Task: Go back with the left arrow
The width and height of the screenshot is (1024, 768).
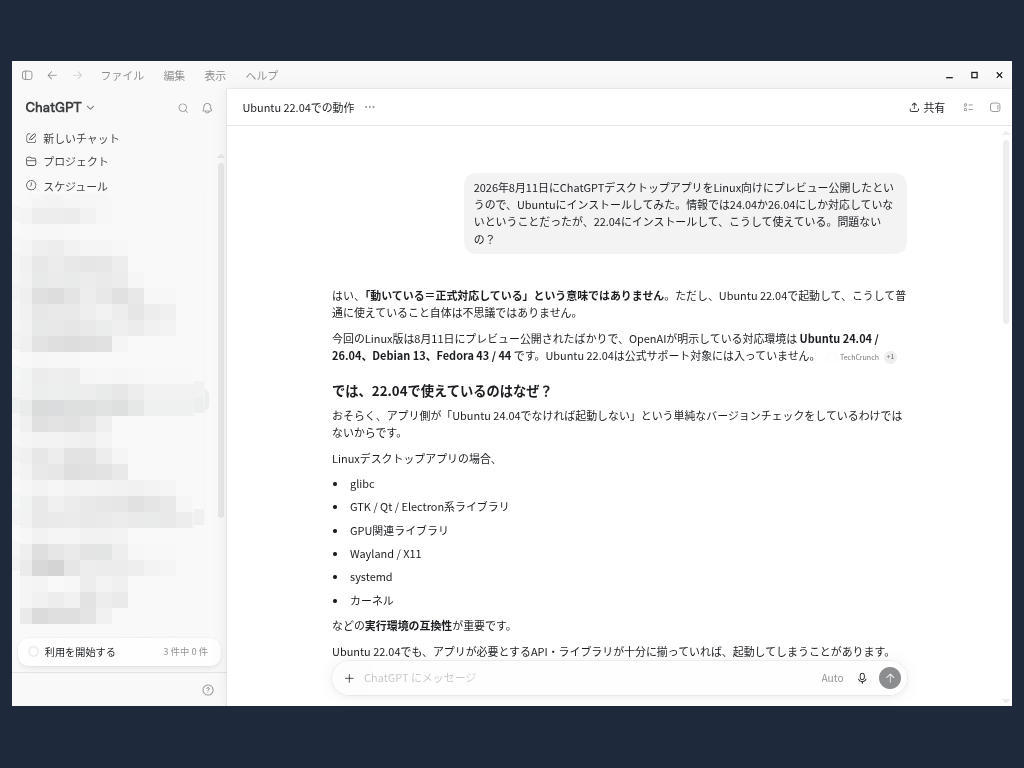Action: (x=52, y=75)
